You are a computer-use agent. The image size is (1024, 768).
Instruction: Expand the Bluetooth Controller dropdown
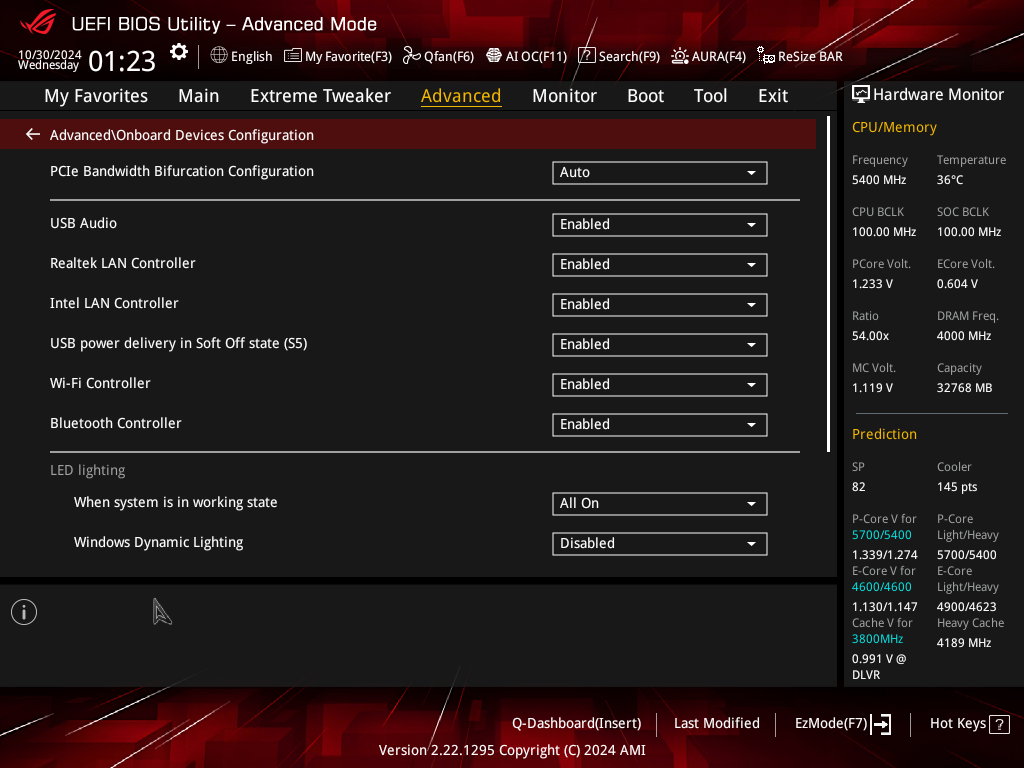660,424
